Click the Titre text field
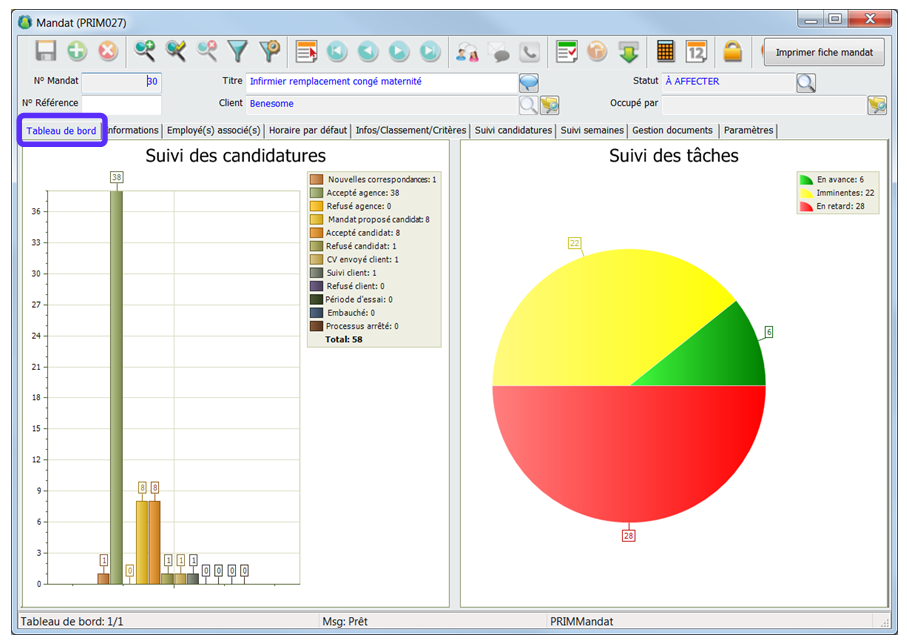 click(380, 82)
